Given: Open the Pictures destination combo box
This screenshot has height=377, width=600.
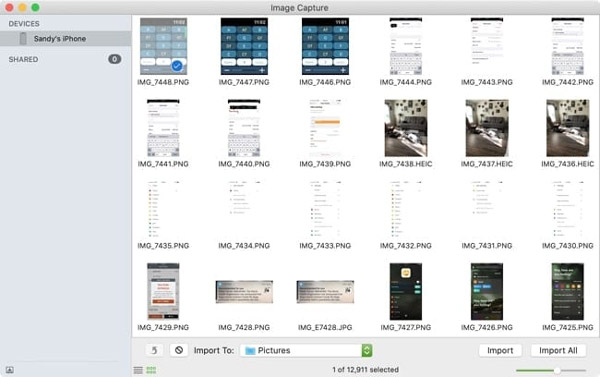Looking at the screenshot, I should 306,351.
